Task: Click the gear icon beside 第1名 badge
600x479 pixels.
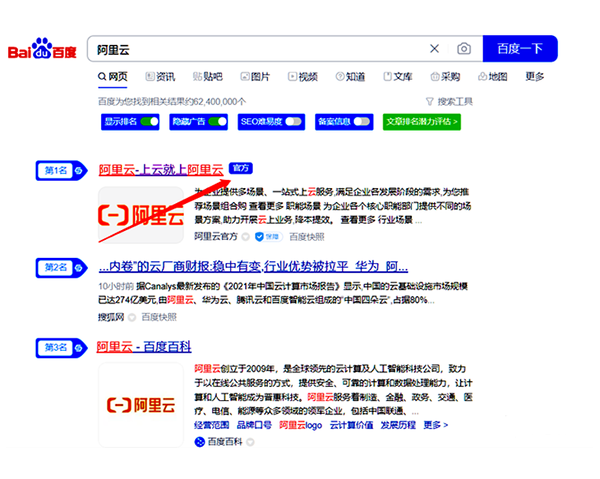Action: (78, 169)
